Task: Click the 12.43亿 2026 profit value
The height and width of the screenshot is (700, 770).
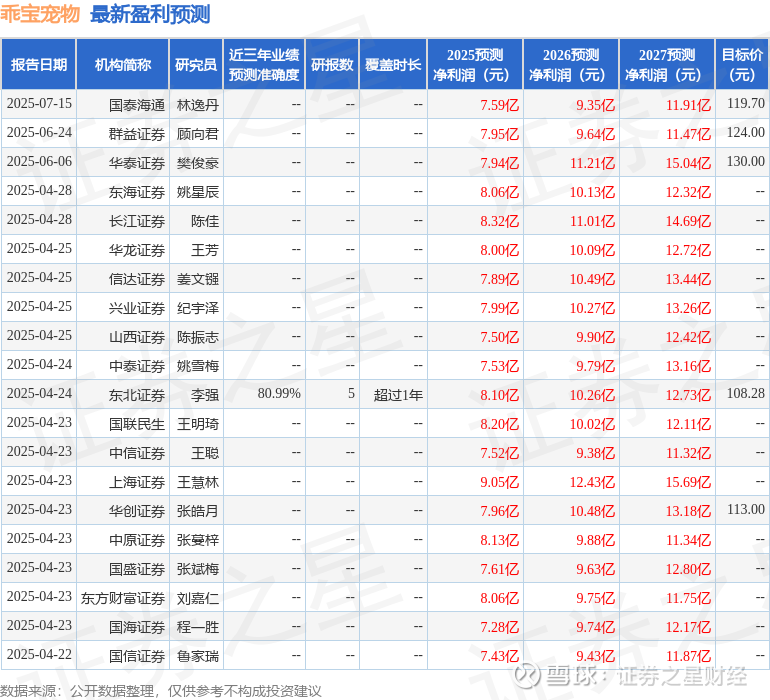Action: tap(592, 481)
